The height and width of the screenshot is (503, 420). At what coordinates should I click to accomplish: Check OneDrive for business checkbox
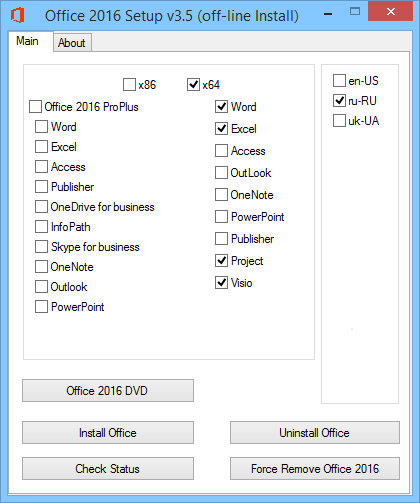point(41,207)
